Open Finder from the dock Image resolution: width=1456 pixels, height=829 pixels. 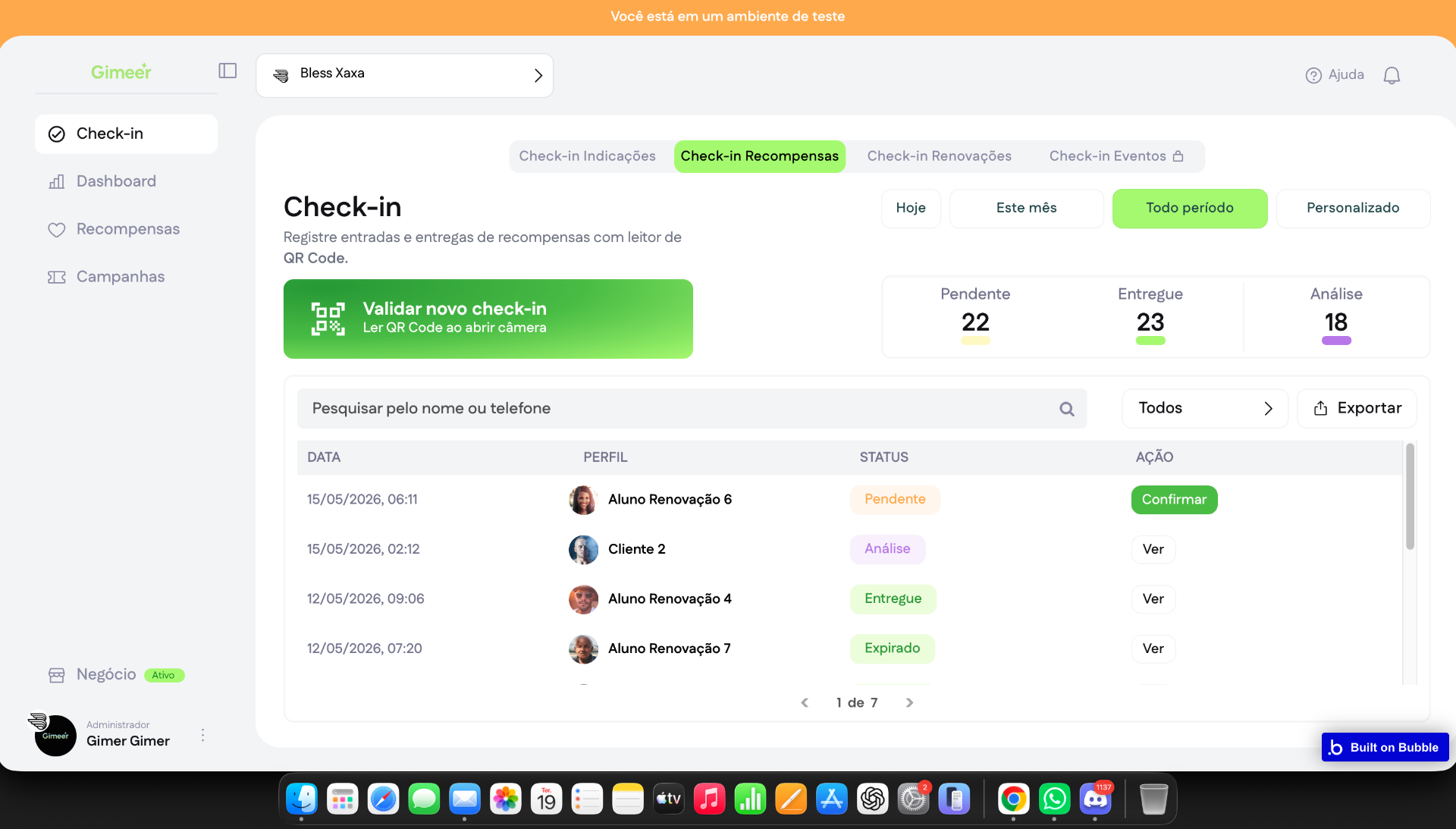[x=302, y=799]
